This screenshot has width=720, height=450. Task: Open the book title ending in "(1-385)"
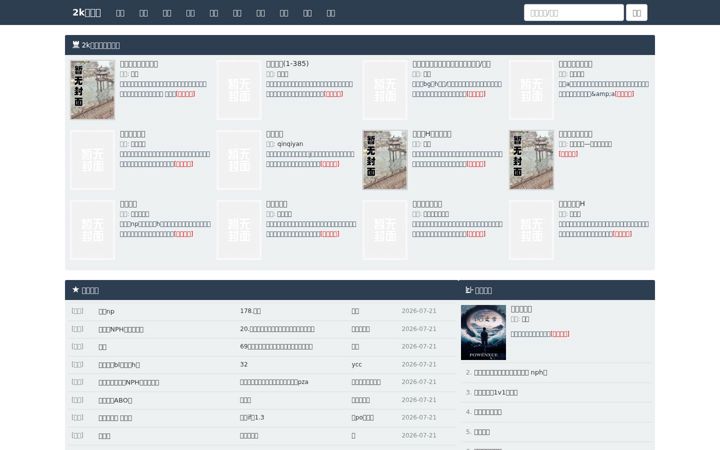[287, 64]
